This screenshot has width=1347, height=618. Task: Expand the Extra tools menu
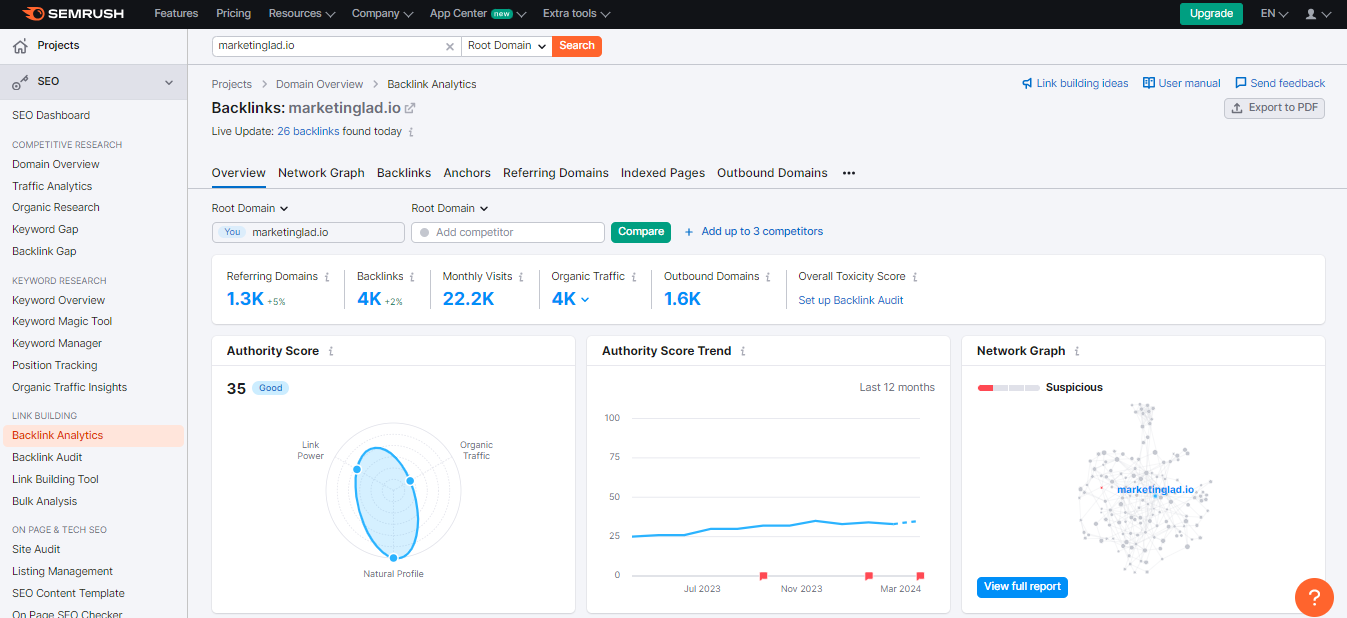pyautogui.click(x=576, y=14)
